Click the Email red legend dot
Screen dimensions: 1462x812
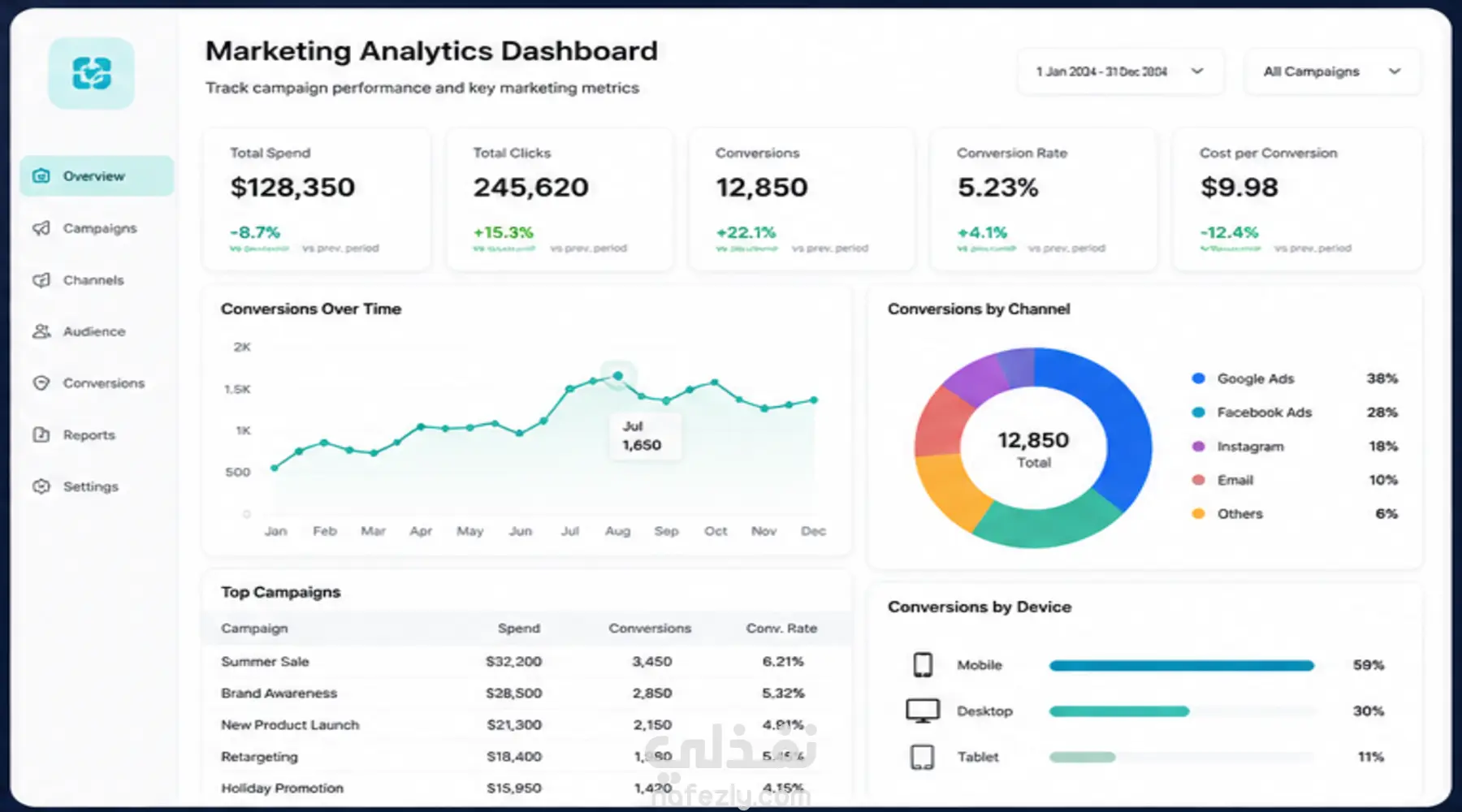click(1198, 480)
